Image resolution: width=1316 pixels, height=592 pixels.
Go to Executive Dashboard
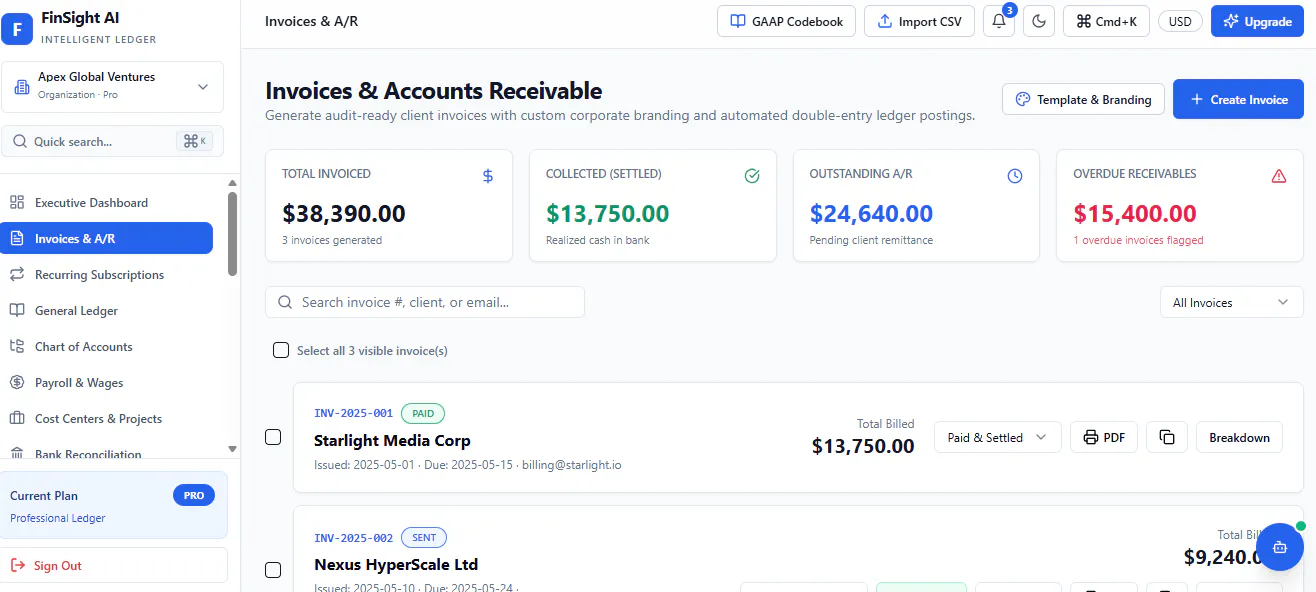(107, 203)
